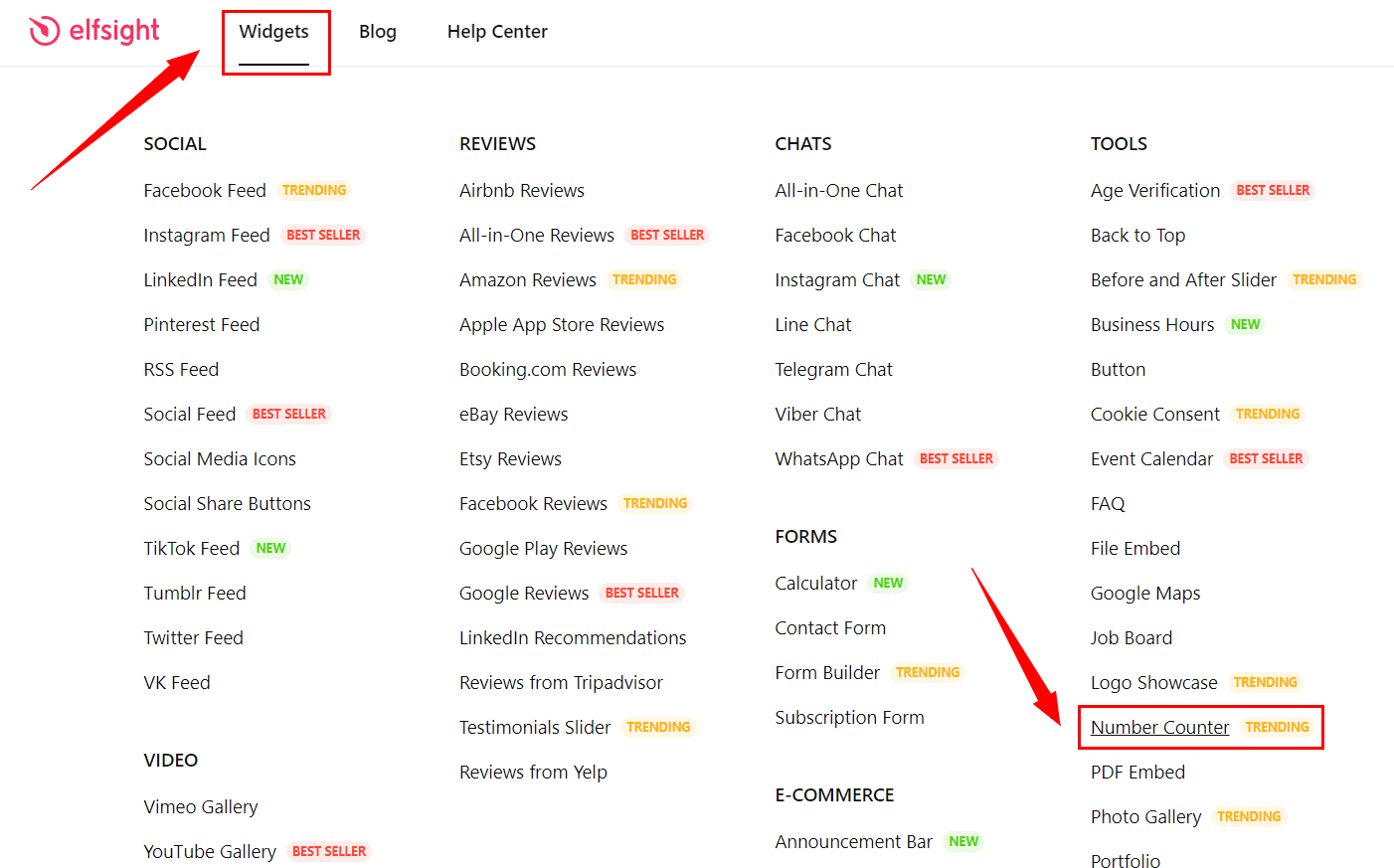
Task: Open Testimonials Slider widget
Action: [535, 727]
